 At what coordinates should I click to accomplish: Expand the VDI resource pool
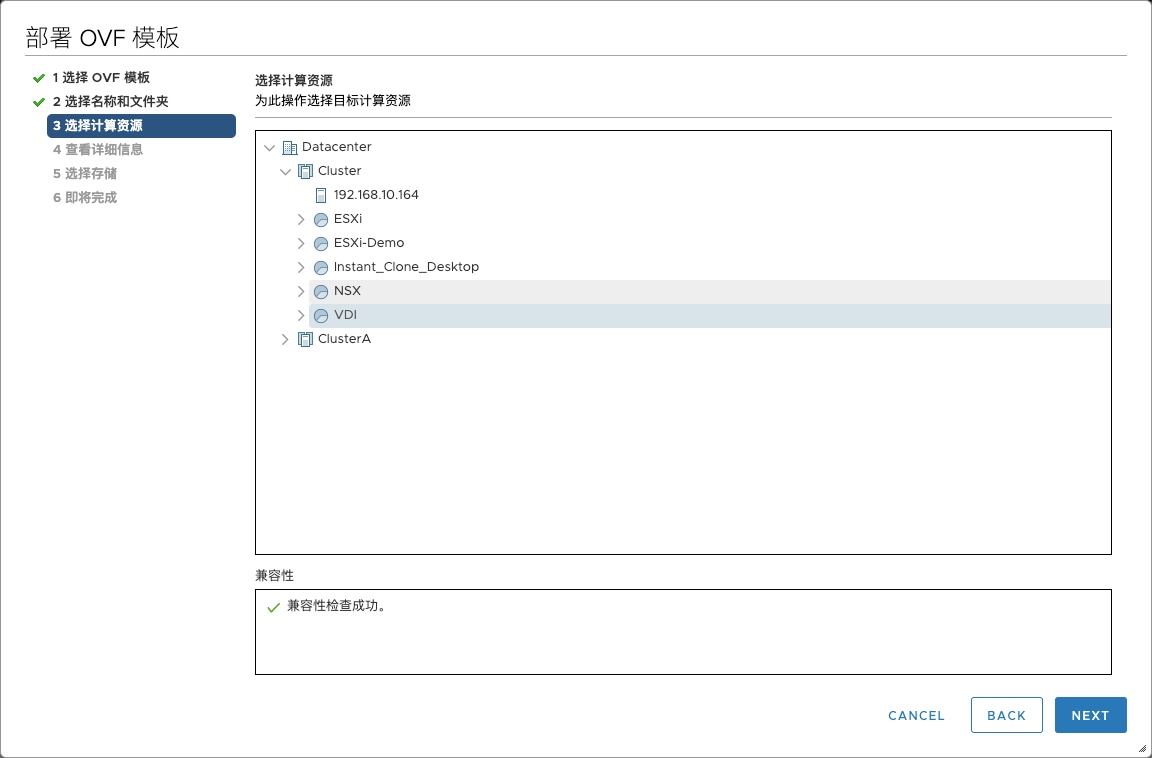301,316
